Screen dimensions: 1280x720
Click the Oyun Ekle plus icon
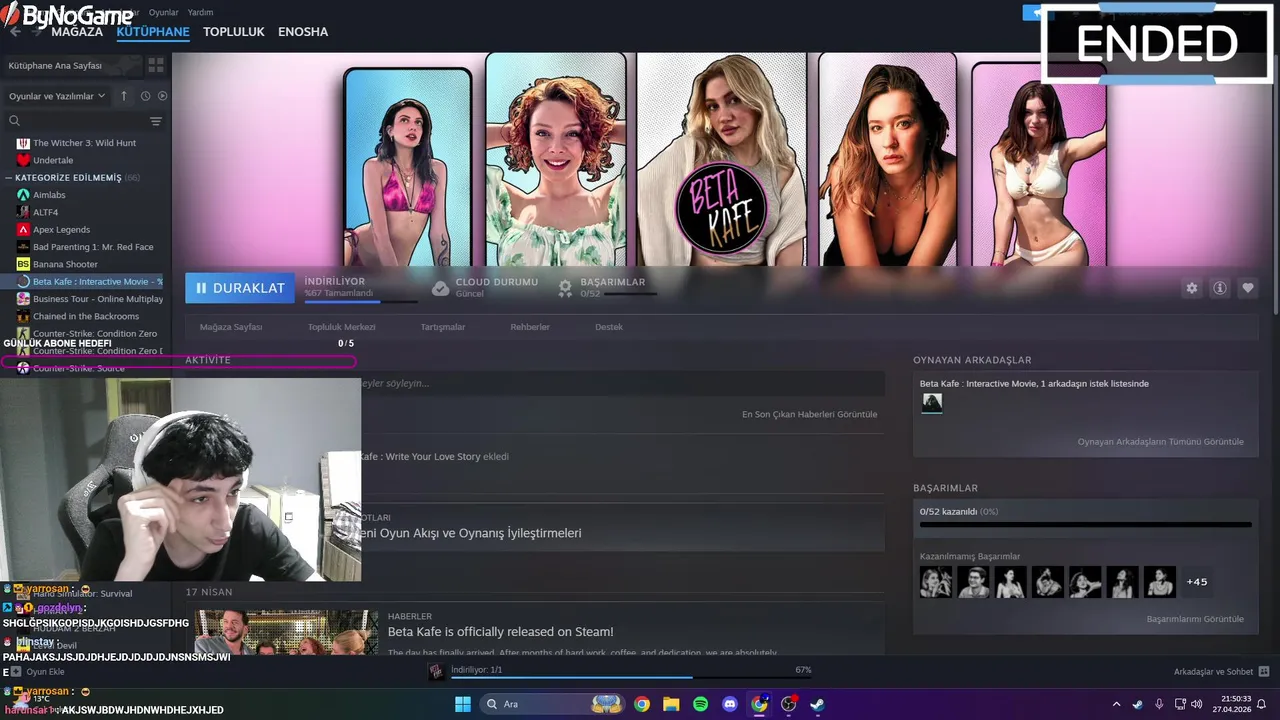click(x=15, y=672)
